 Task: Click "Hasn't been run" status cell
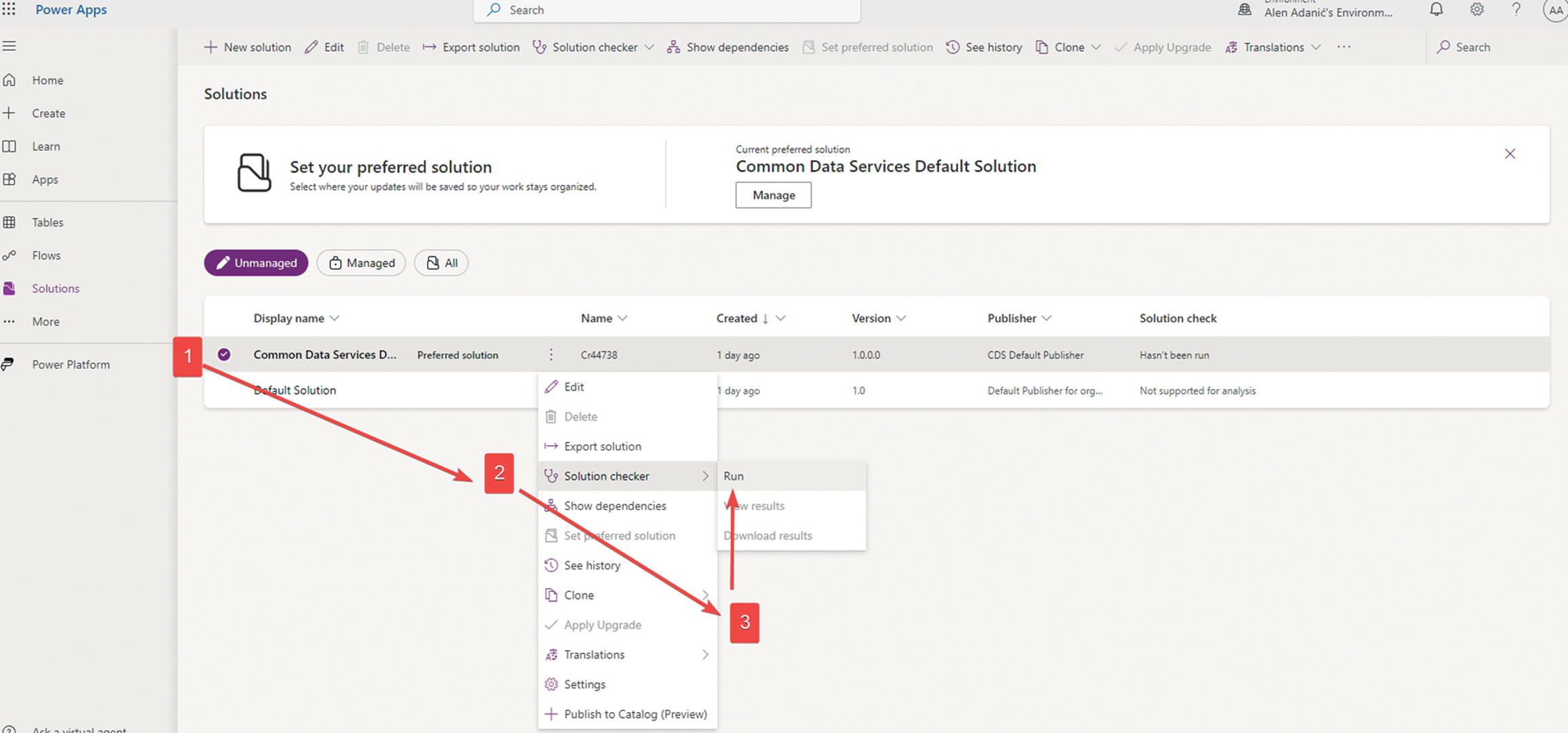tap(1174, 356)
